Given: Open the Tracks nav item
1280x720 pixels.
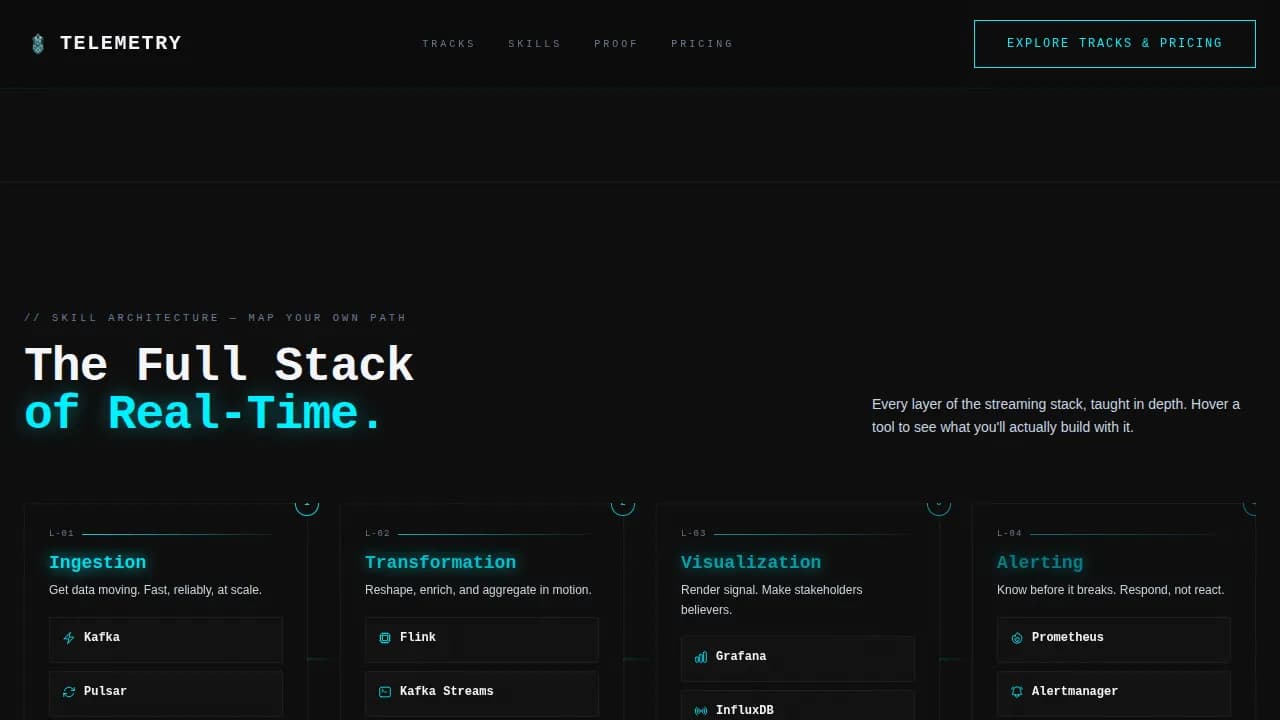Looking at the screenshot, I should pos(449,44).
